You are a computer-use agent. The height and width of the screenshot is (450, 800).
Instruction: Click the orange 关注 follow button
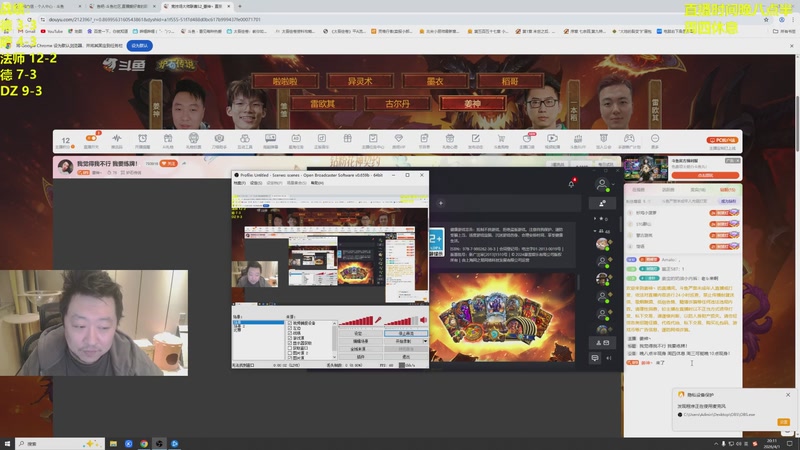[168, 163]
